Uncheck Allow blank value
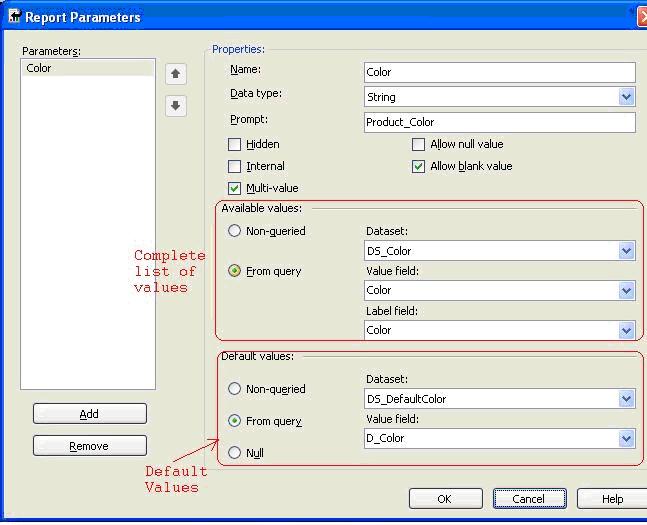The width and height of the screenshot is (647, 525). (x=418, y=166)
